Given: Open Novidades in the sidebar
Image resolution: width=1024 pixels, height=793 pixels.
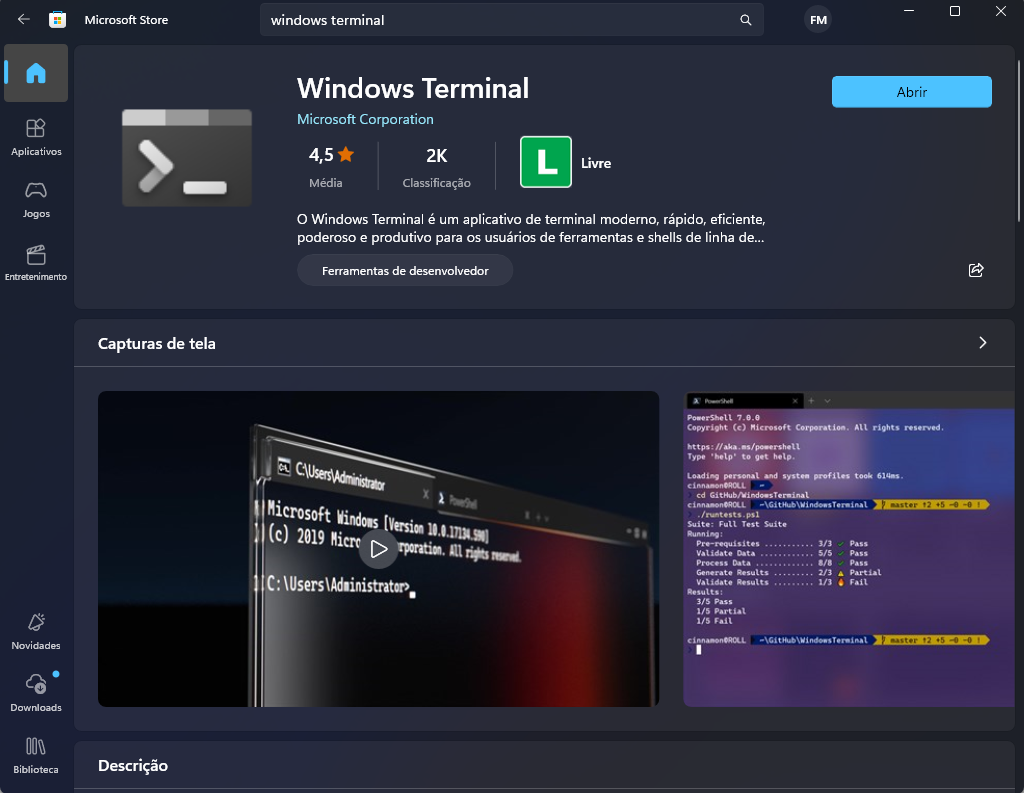Looking at the screenshot, I should pyautogui.click(x=36, y=631).
